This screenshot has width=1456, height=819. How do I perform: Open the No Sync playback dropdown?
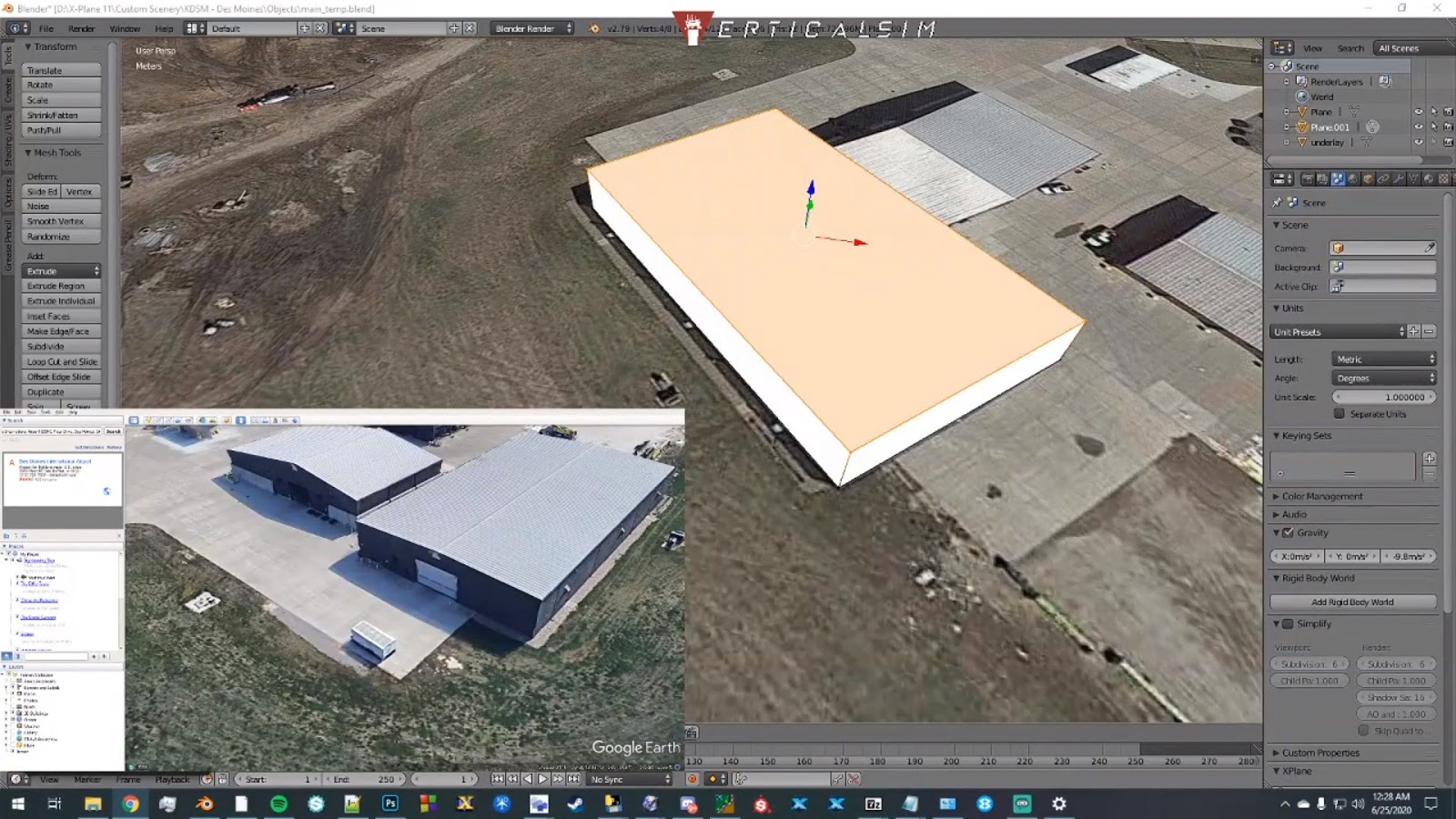point(630,779)
